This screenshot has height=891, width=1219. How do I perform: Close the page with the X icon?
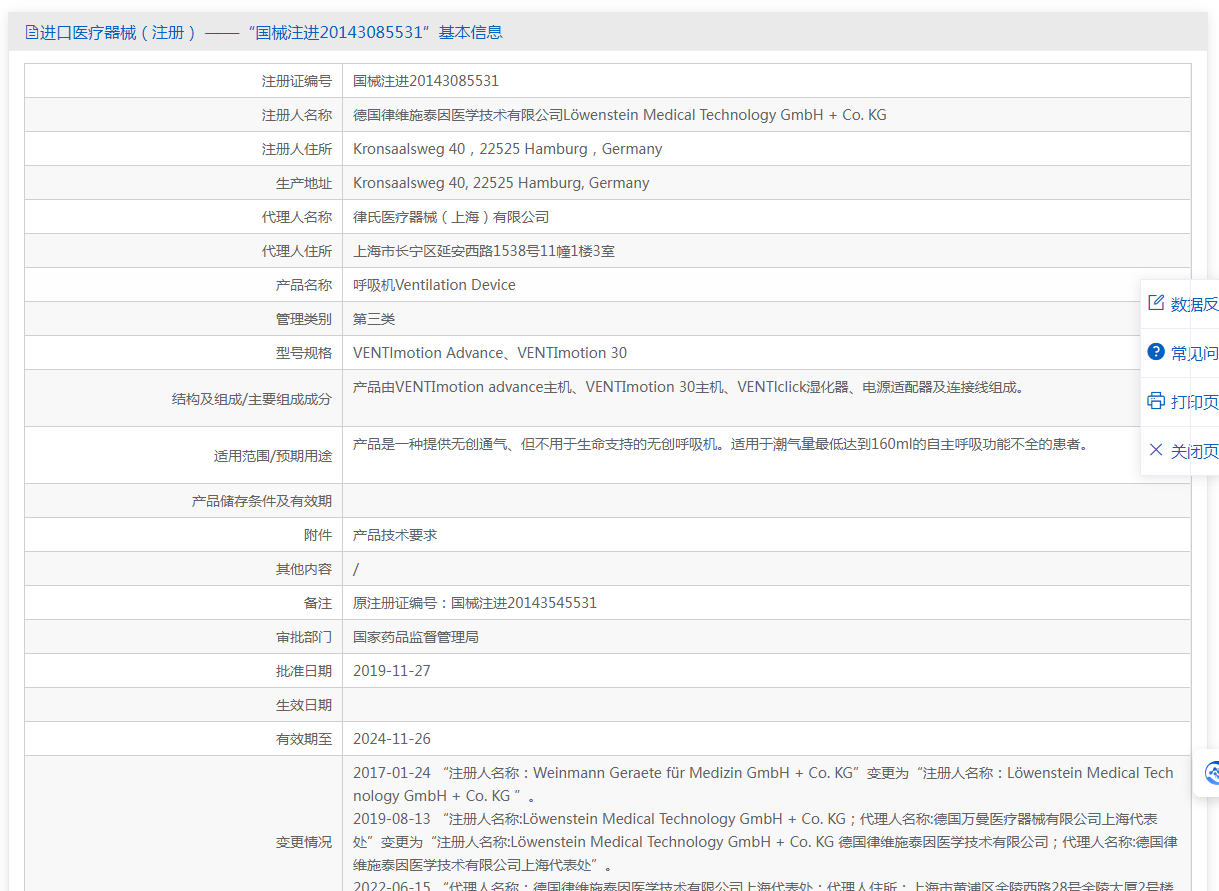[x=1156, y=450]
